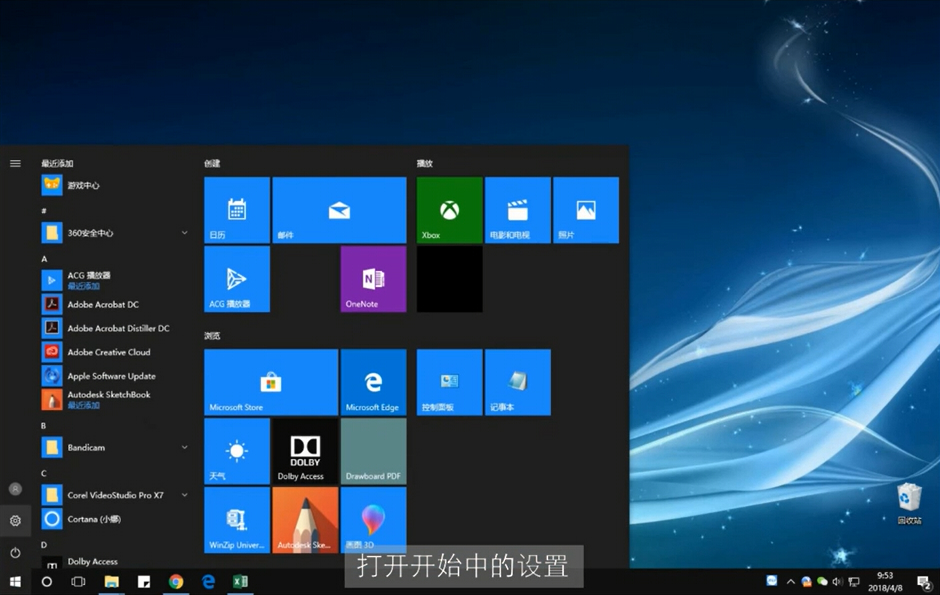The height and width of the screenshot is (595, 940).
Task: Open the Autodesk SketchBook tile
Action: pyautogui.click(x=305, y=520)
